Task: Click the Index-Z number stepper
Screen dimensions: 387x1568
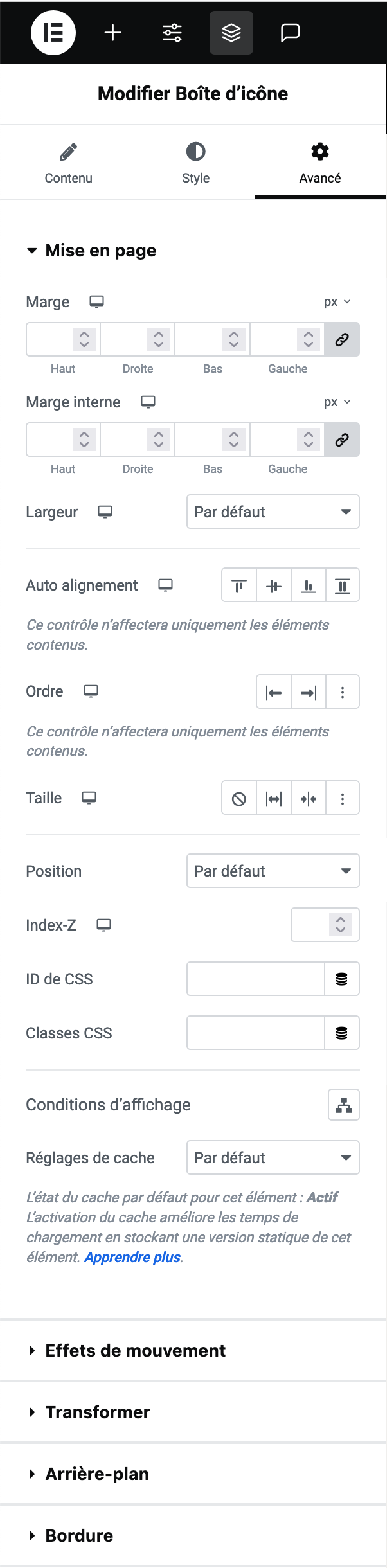Action: tap(341, 925)
